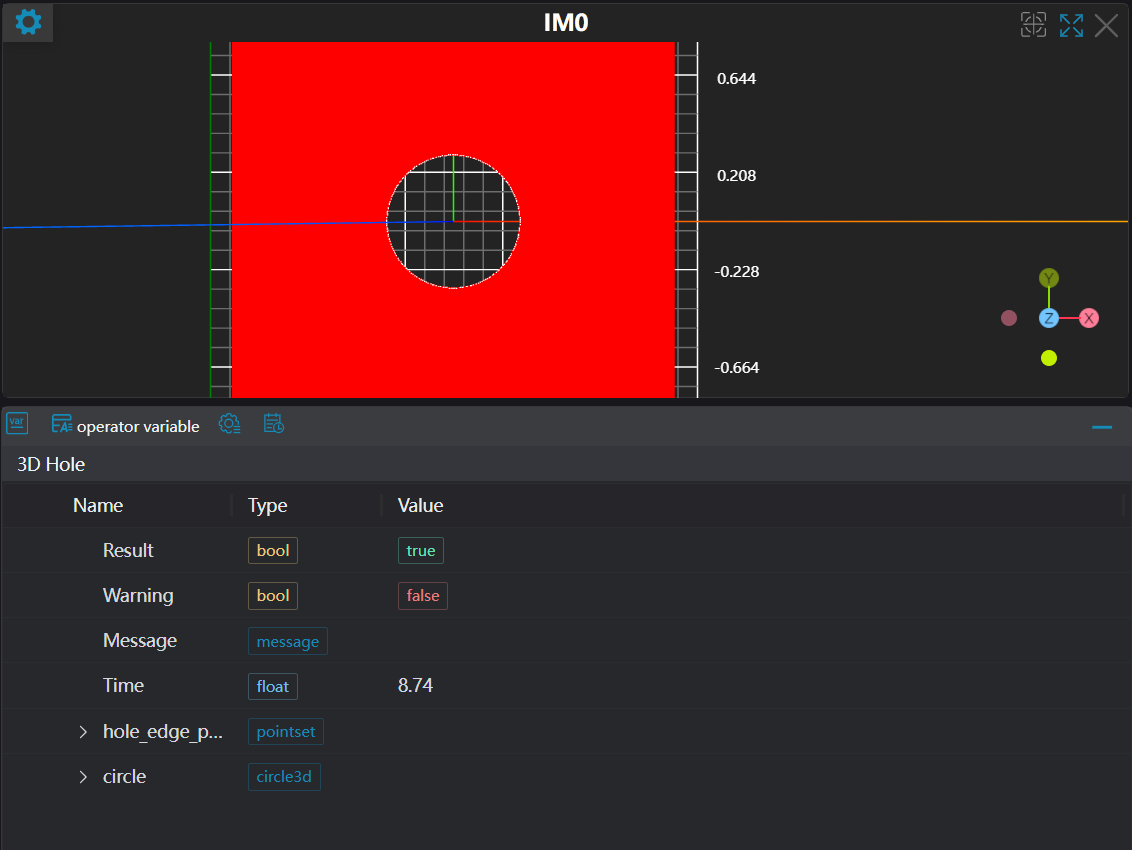Expand the circle row

tap(83, 777)
